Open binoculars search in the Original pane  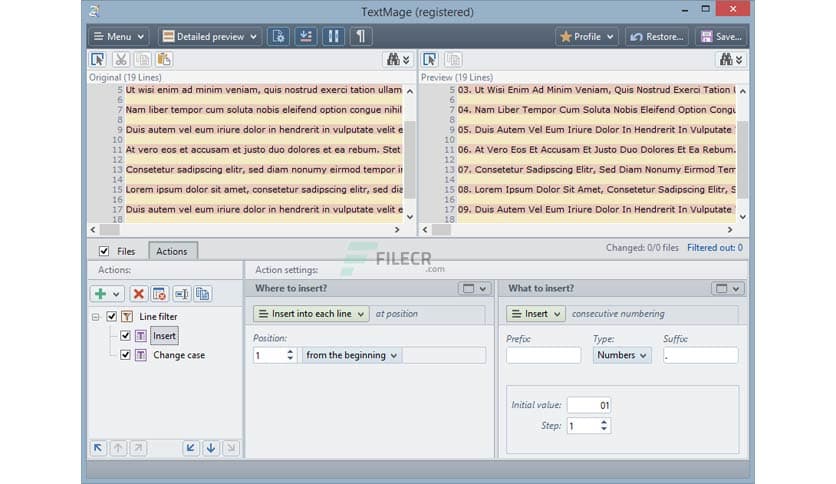click(398, 60)
